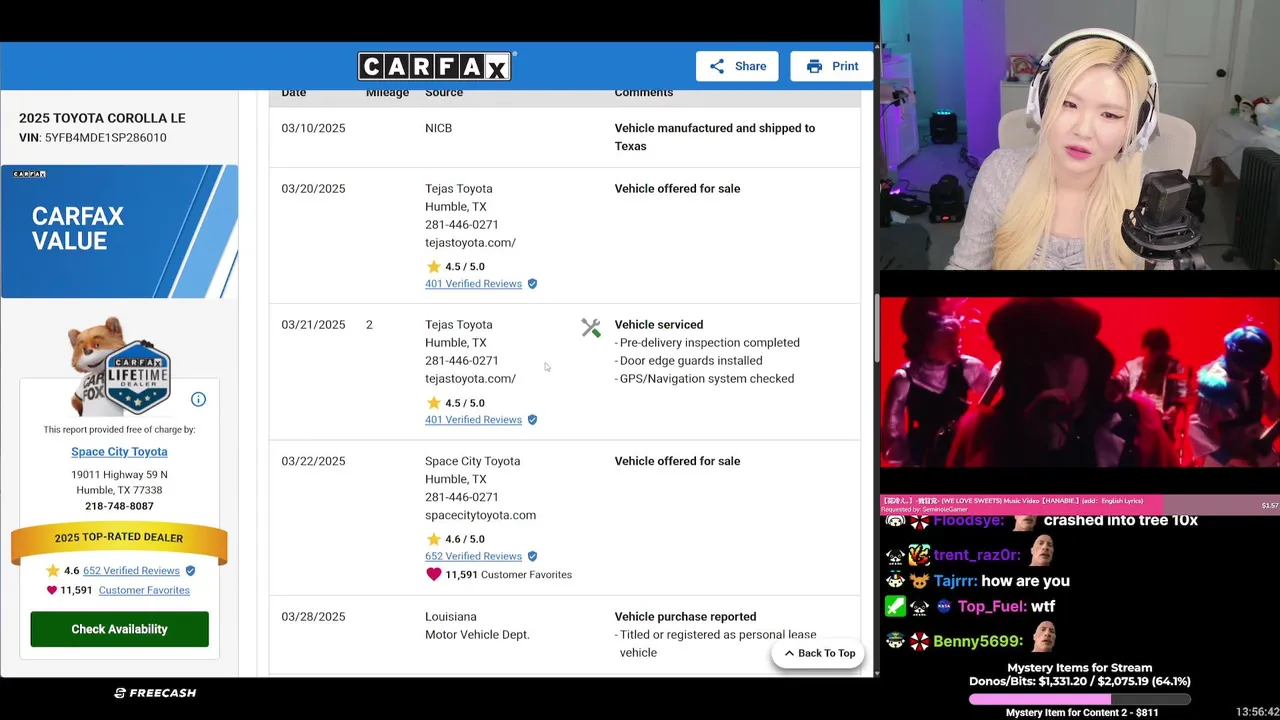Click the printer icon in header
1280x720 pixels.
[814, 66]
